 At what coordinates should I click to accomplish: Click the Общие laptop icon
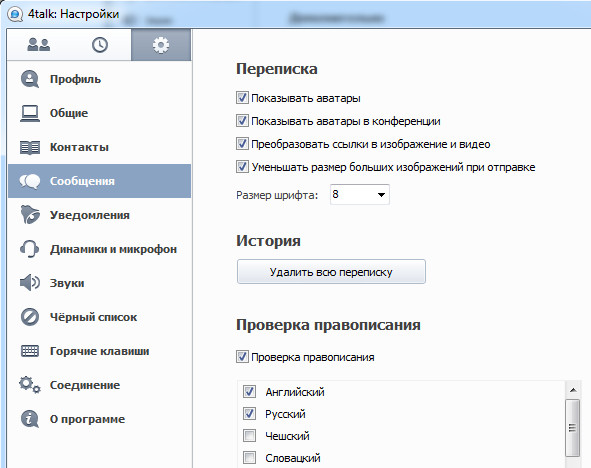pos(30,113)
